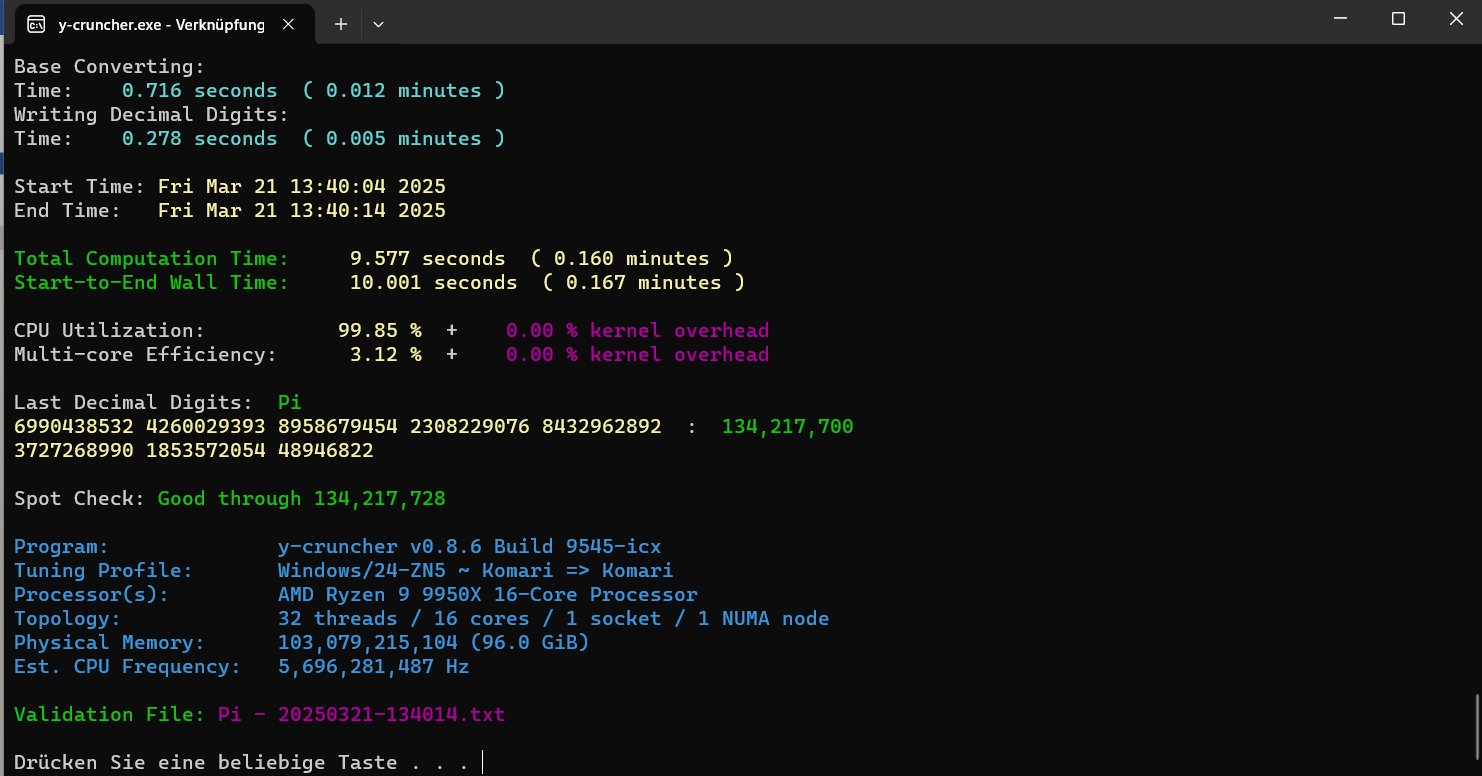The height and width of the screenshot is (776, 1482).
Task: Click the green 134,217,700 digit count
Action: 787,426
